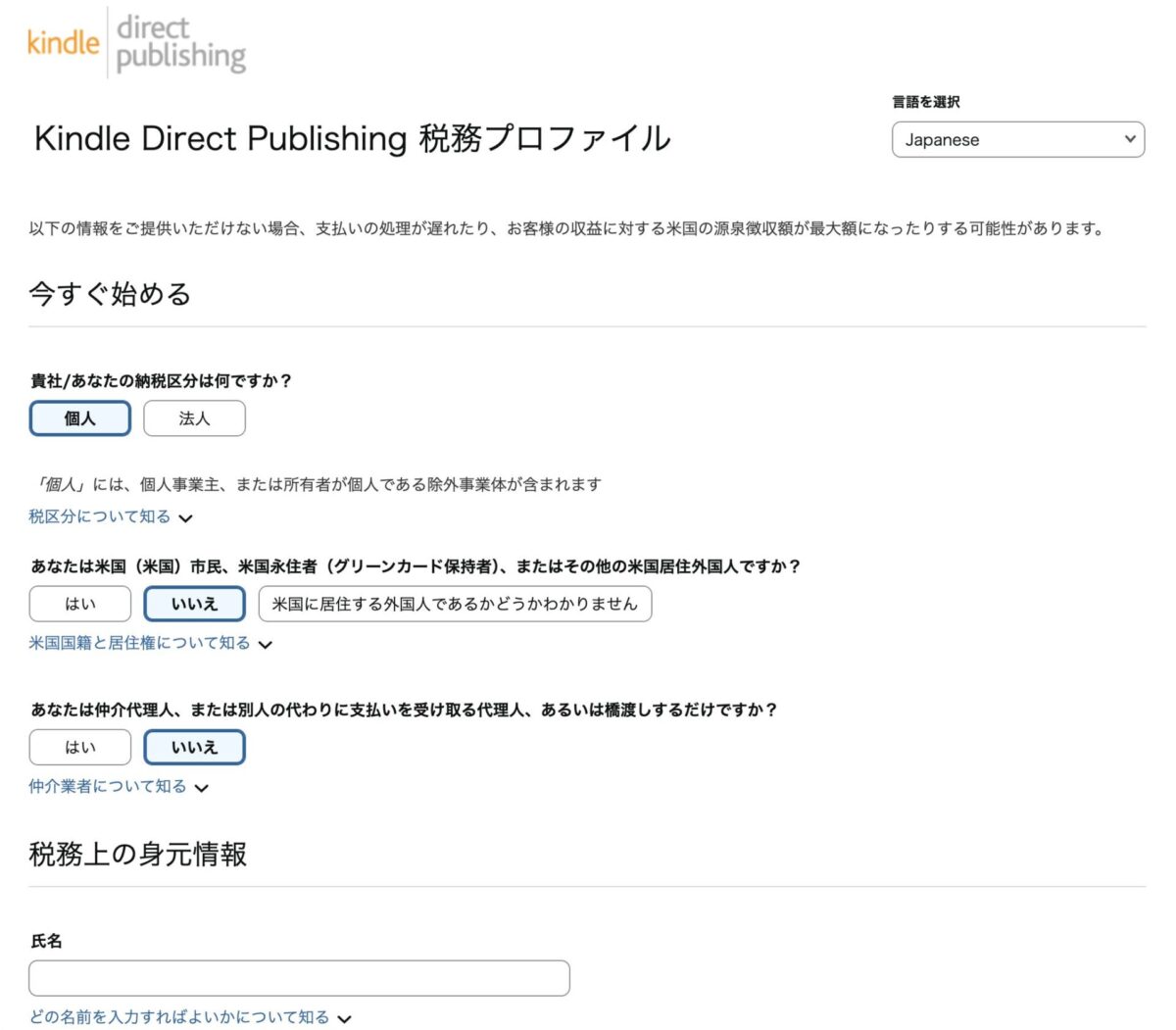Click the Kindle Direct Publishing logo

click(x=136, y=43)
